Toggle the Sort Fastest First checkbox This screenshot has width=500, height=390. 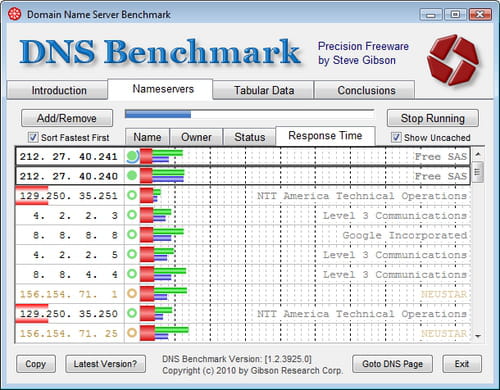tap(33, 137)
